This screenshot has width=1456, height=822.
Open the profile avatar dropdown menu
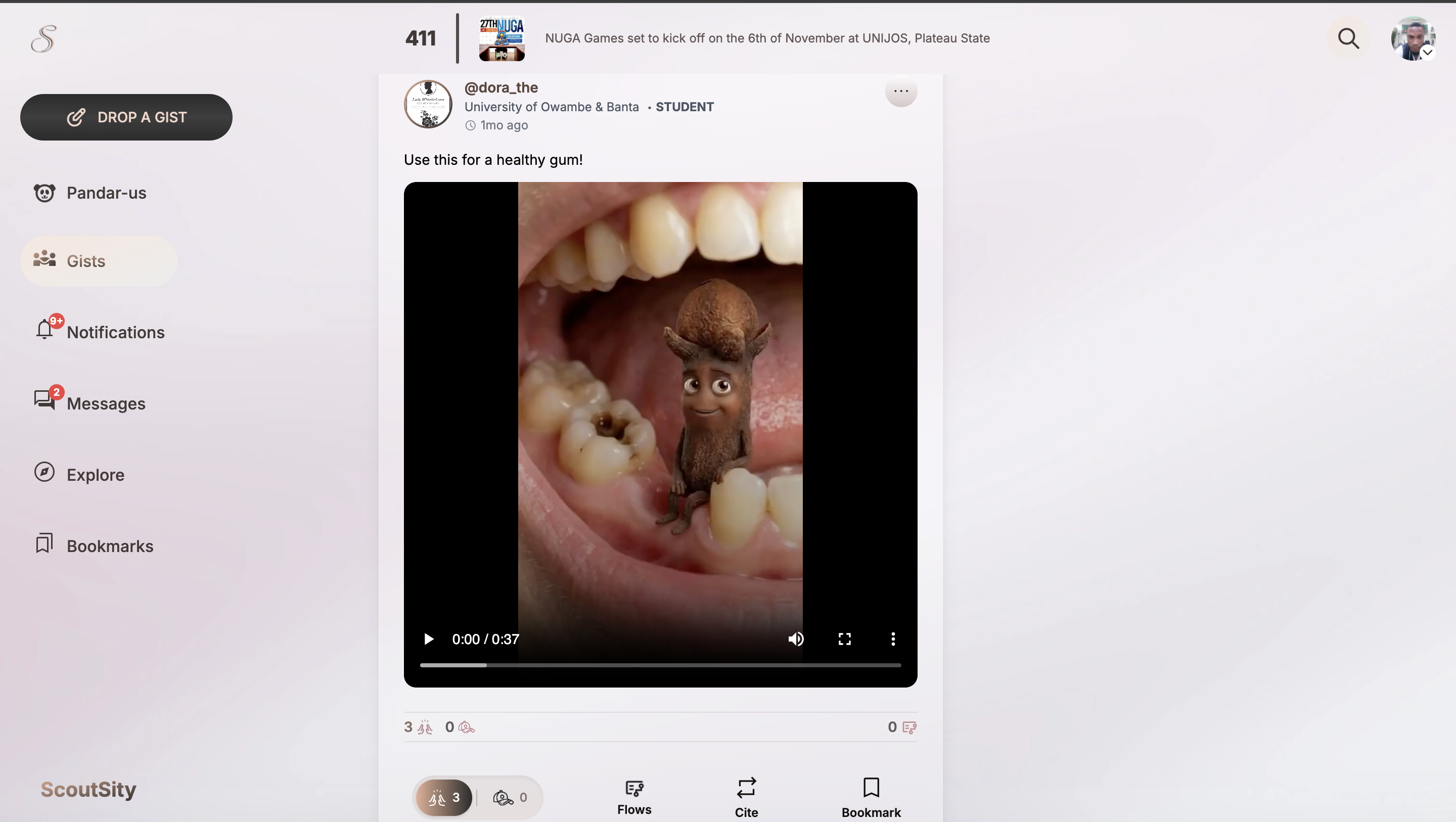1413,38
